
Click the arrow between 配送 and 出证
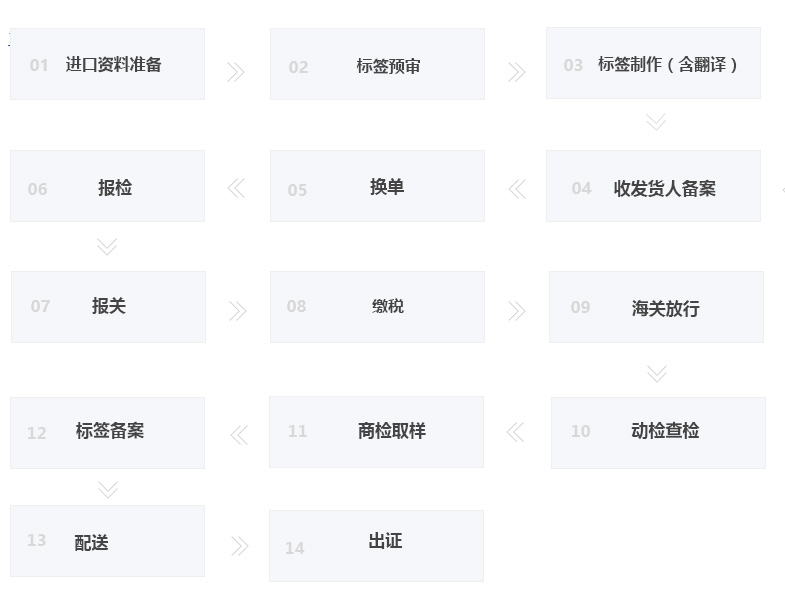(239, 546)
